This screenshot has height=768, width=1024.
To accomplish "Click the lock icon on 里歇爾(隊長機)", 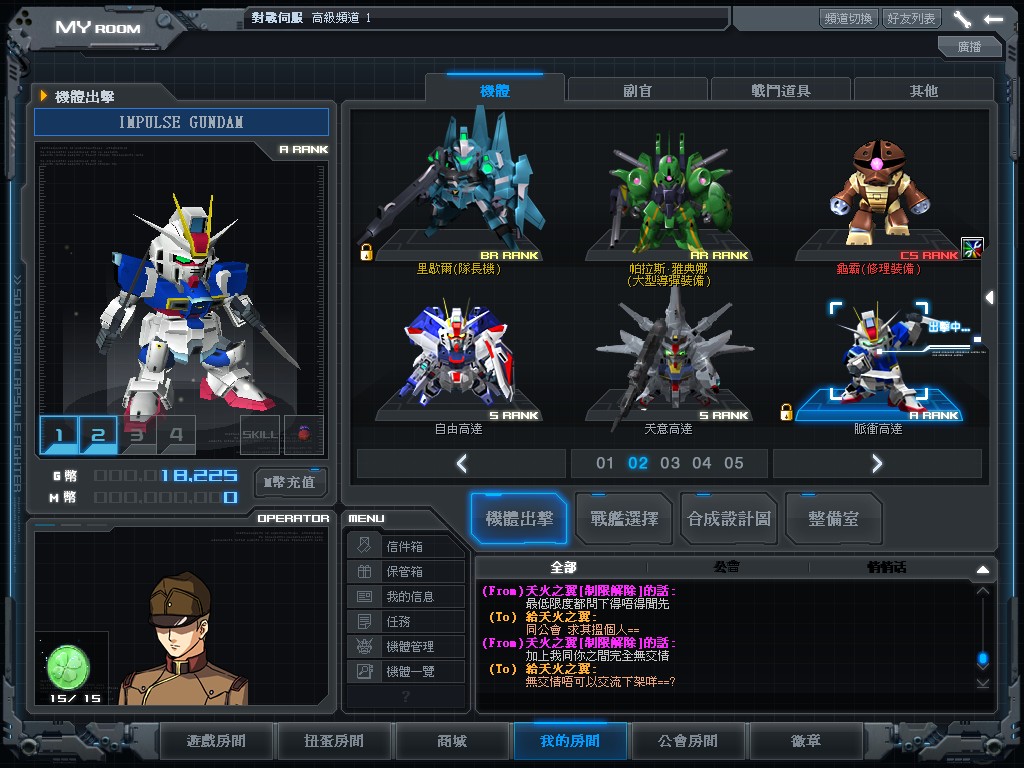I will pyautogui.click(x=366, y=252).
